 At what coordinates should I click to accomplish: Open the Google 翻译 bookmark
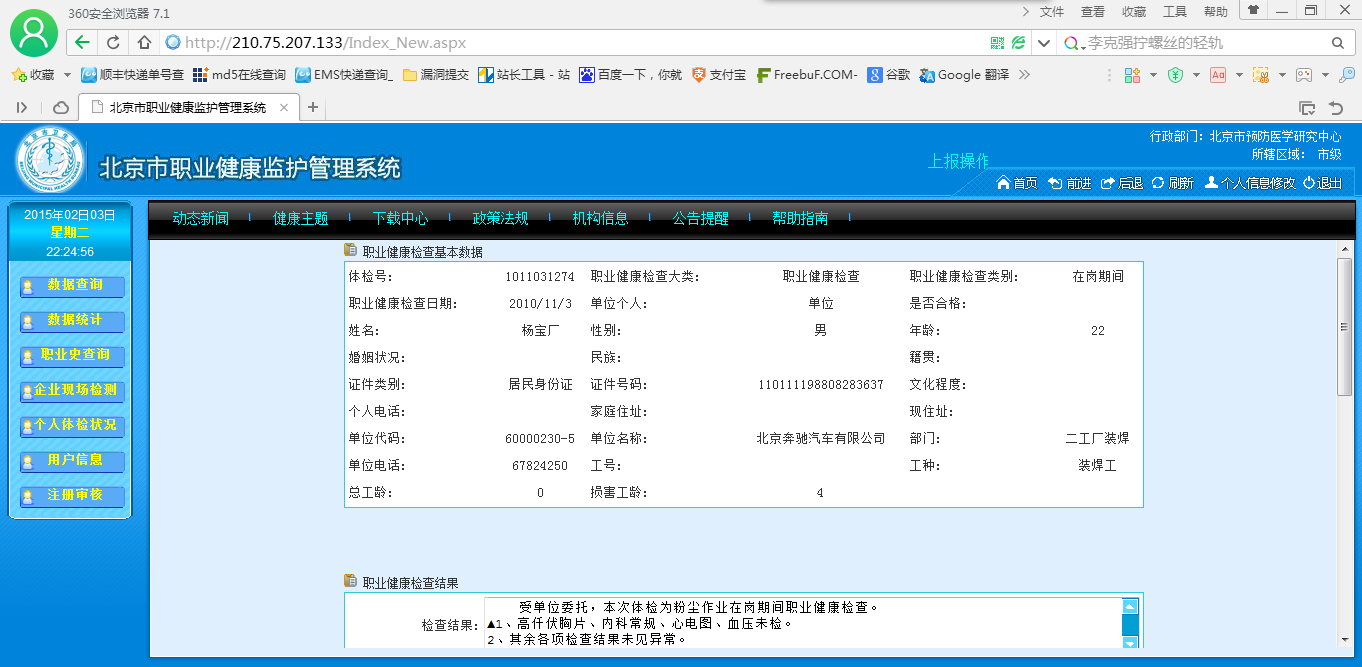pos(965,75)
